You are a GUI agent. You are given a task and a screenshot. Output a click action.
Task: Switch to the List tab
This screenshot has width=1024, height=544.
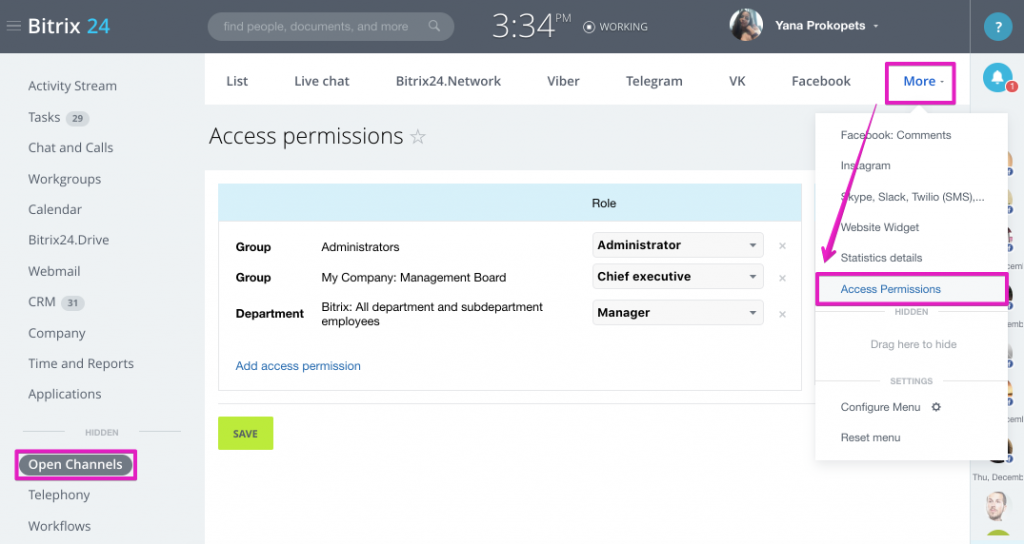coord(237,81)
